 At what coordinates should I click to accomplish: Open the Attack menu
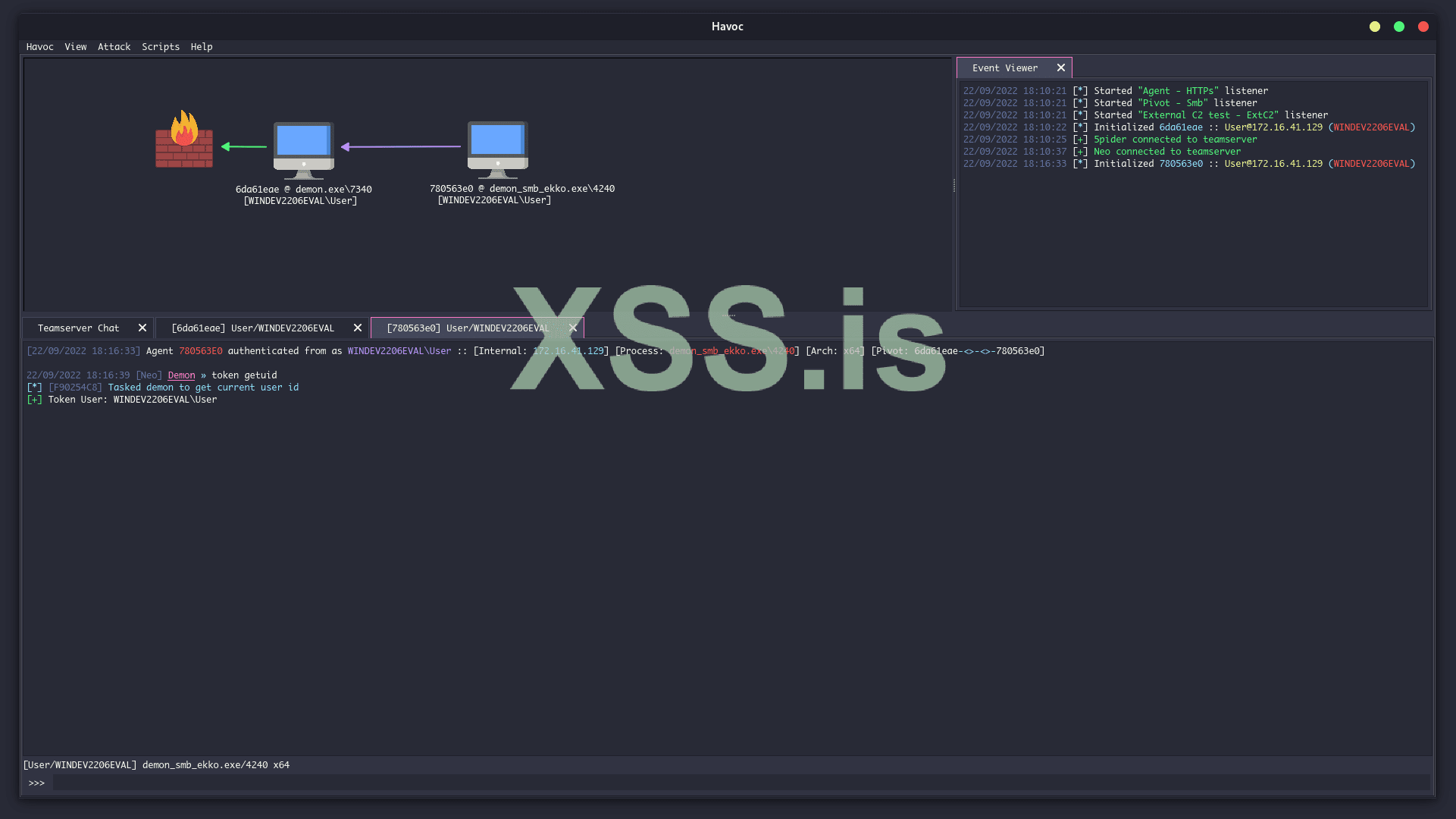[x=114, y=47]
